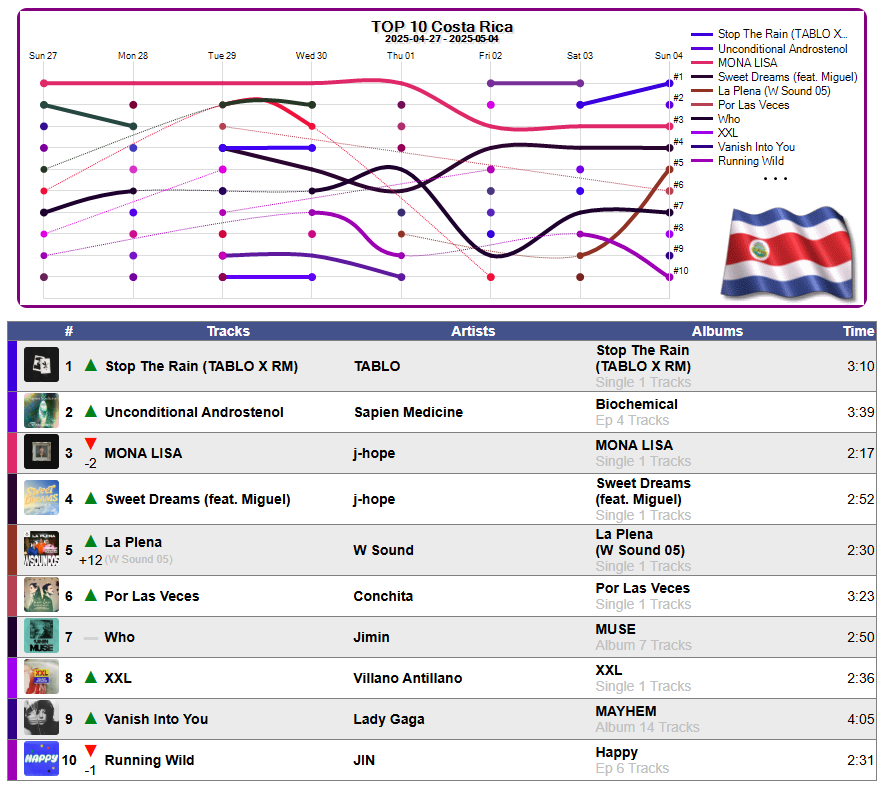Click the # column header
The width and height of the screenshot is (878, 785).
[x=69, y=331]
